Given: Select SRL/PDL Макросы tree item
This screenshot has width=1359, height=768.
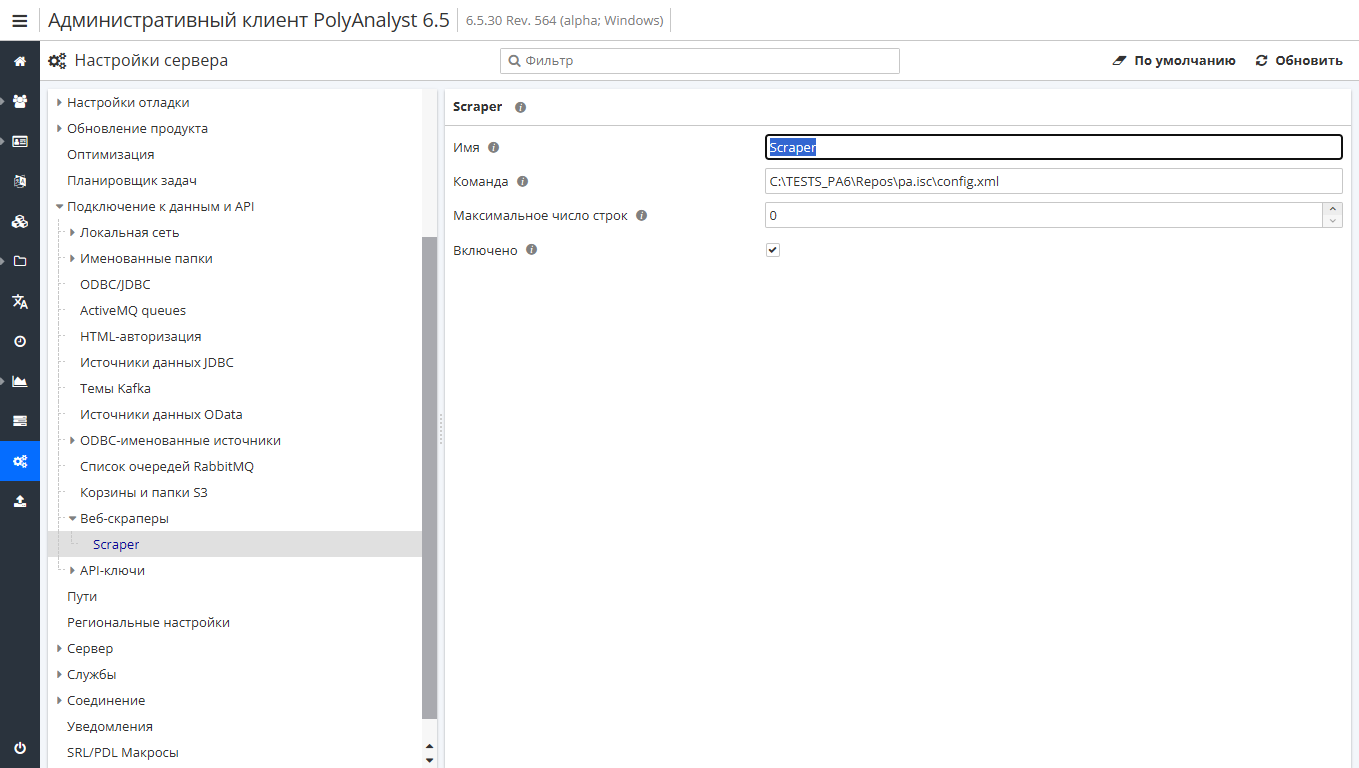Looking at the screenshot, I should [123, 752].
